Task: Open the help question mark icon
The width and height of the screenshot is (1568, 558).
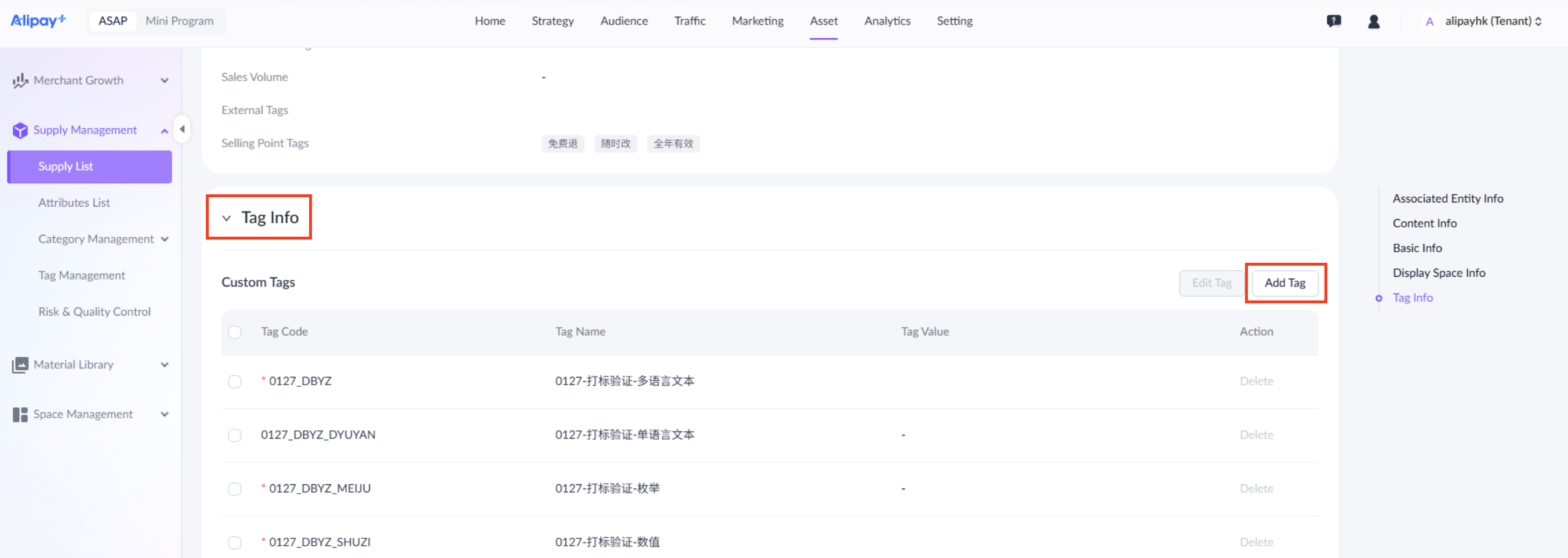Action: (x=1334, y=20)
